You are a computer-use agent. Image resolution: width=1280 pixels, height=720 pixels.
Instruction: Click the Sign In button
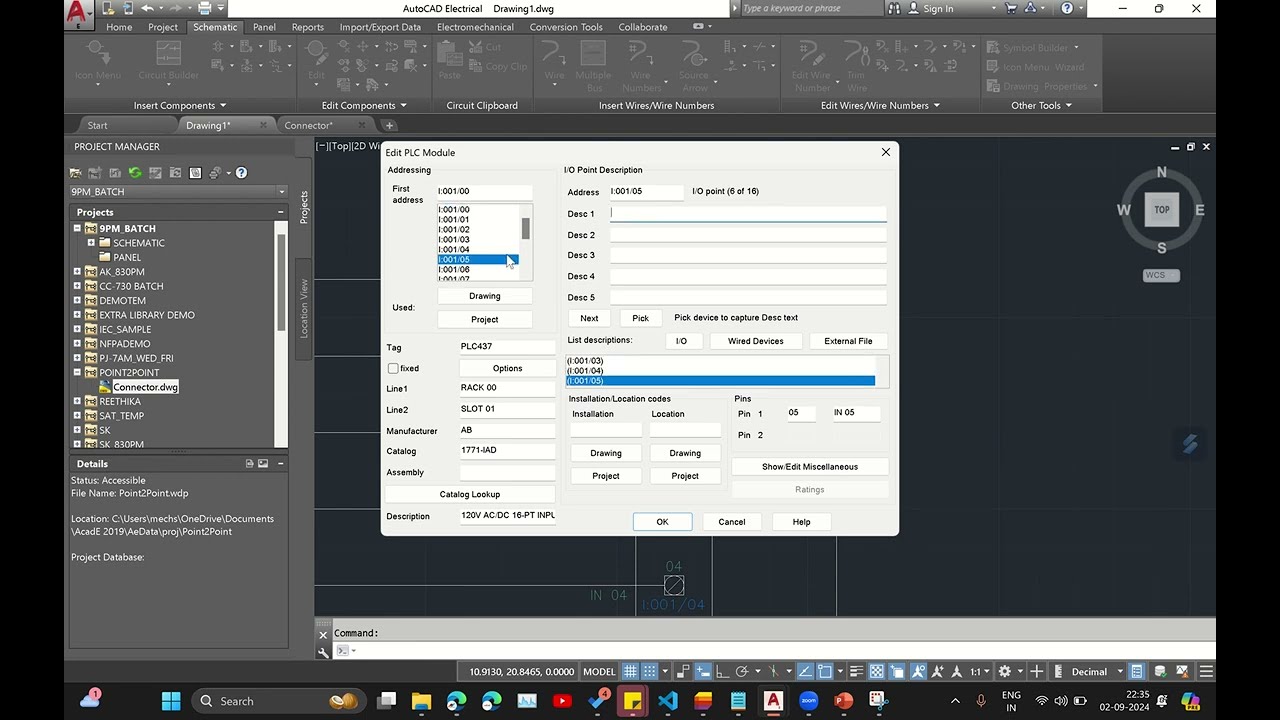click(929, 8)
